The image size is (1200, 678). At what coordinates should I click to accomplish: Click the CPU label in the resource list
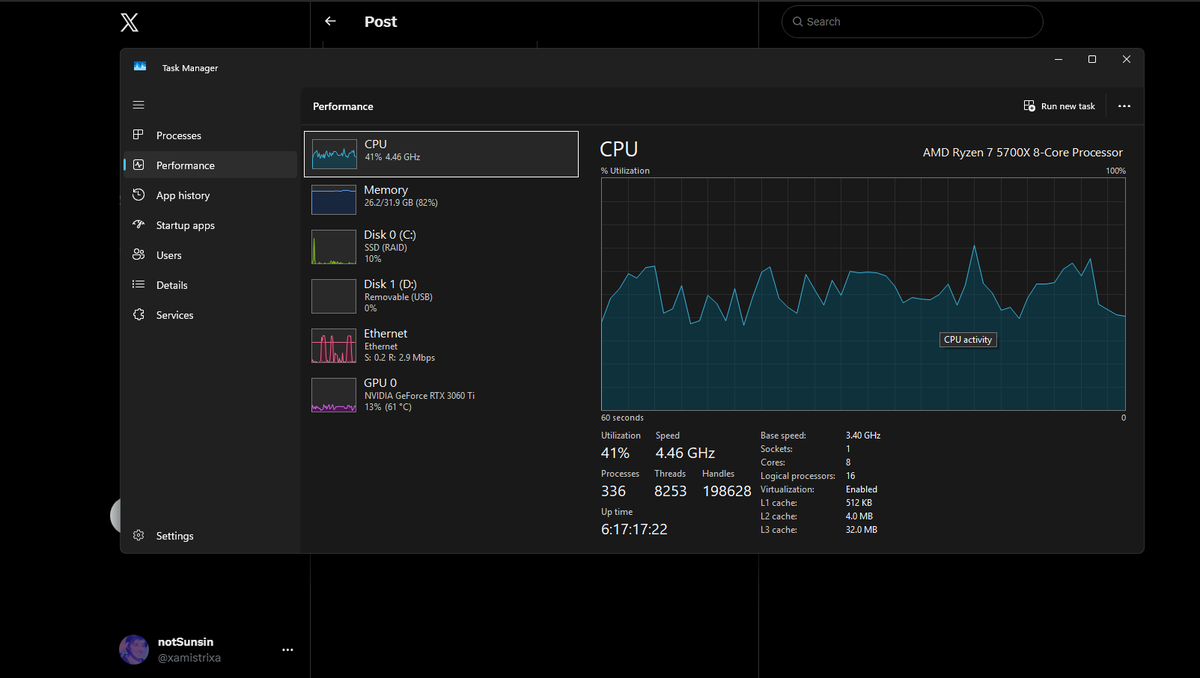375,144
